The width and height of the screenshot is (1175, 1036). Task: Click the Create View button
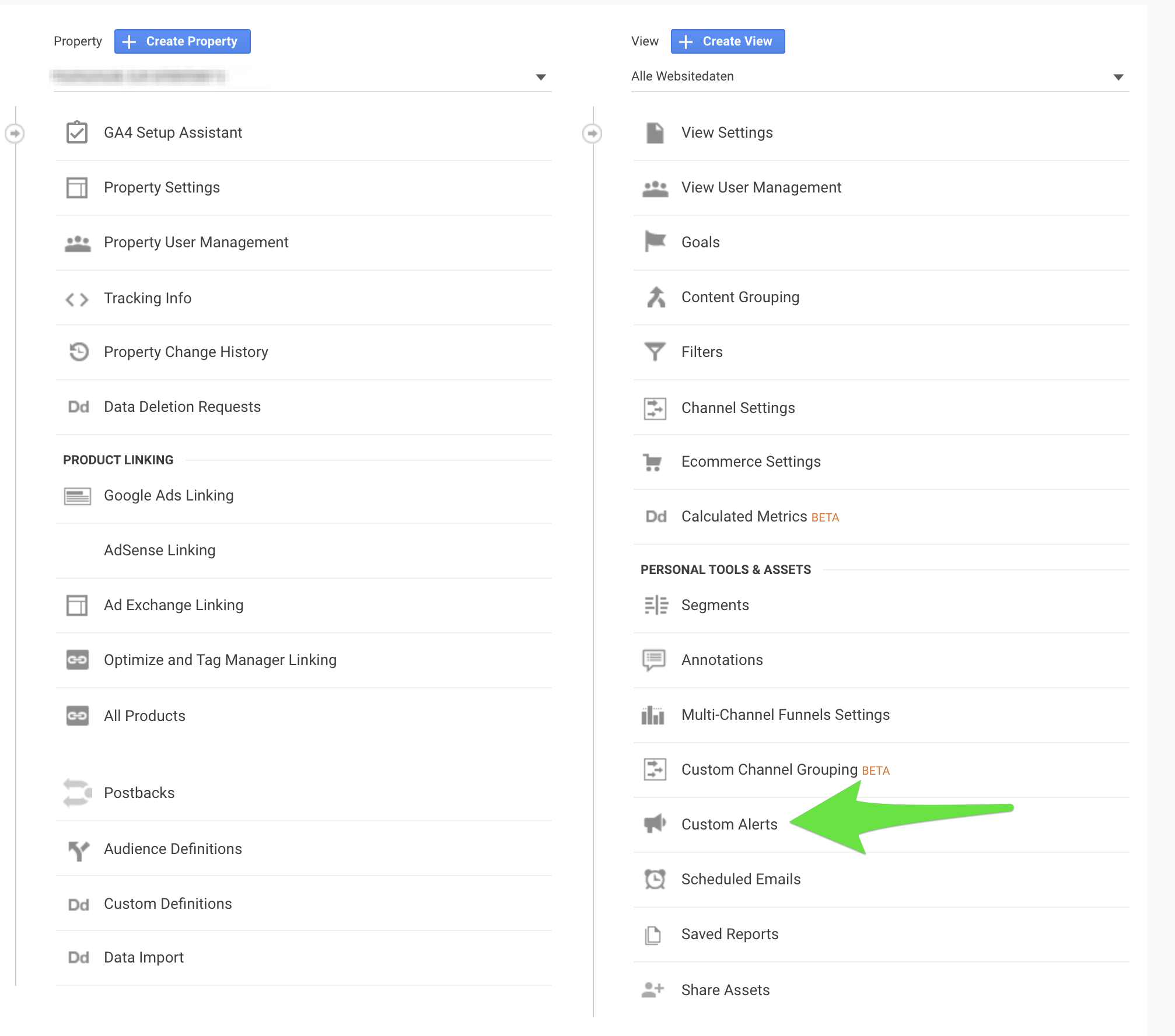[728, 41]
